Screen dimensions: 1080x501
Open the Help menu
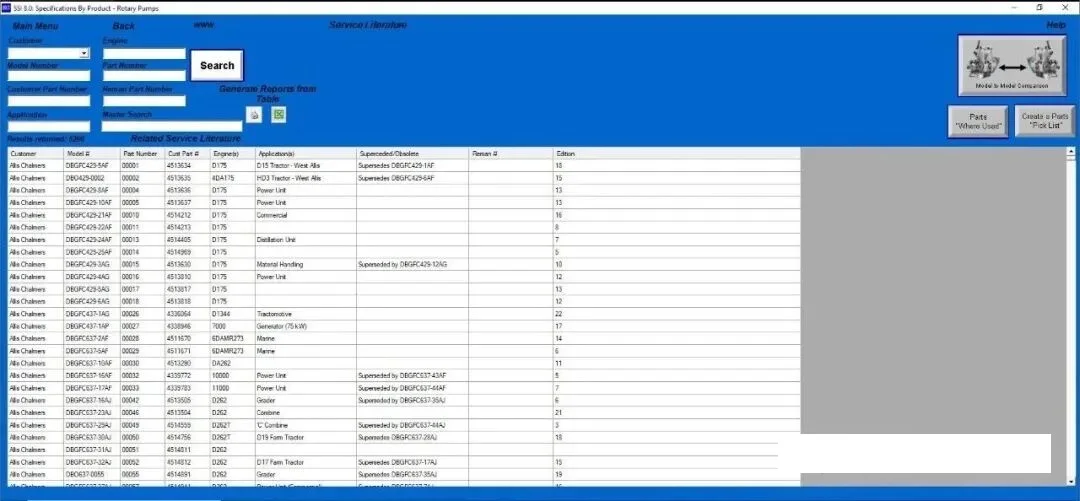click(1056, 25)
